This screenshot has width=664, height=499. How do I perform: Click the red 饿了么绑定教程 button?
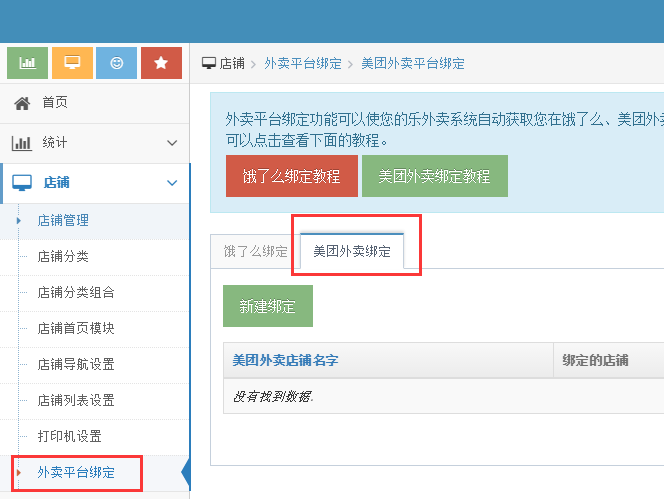tap(291, 176)
